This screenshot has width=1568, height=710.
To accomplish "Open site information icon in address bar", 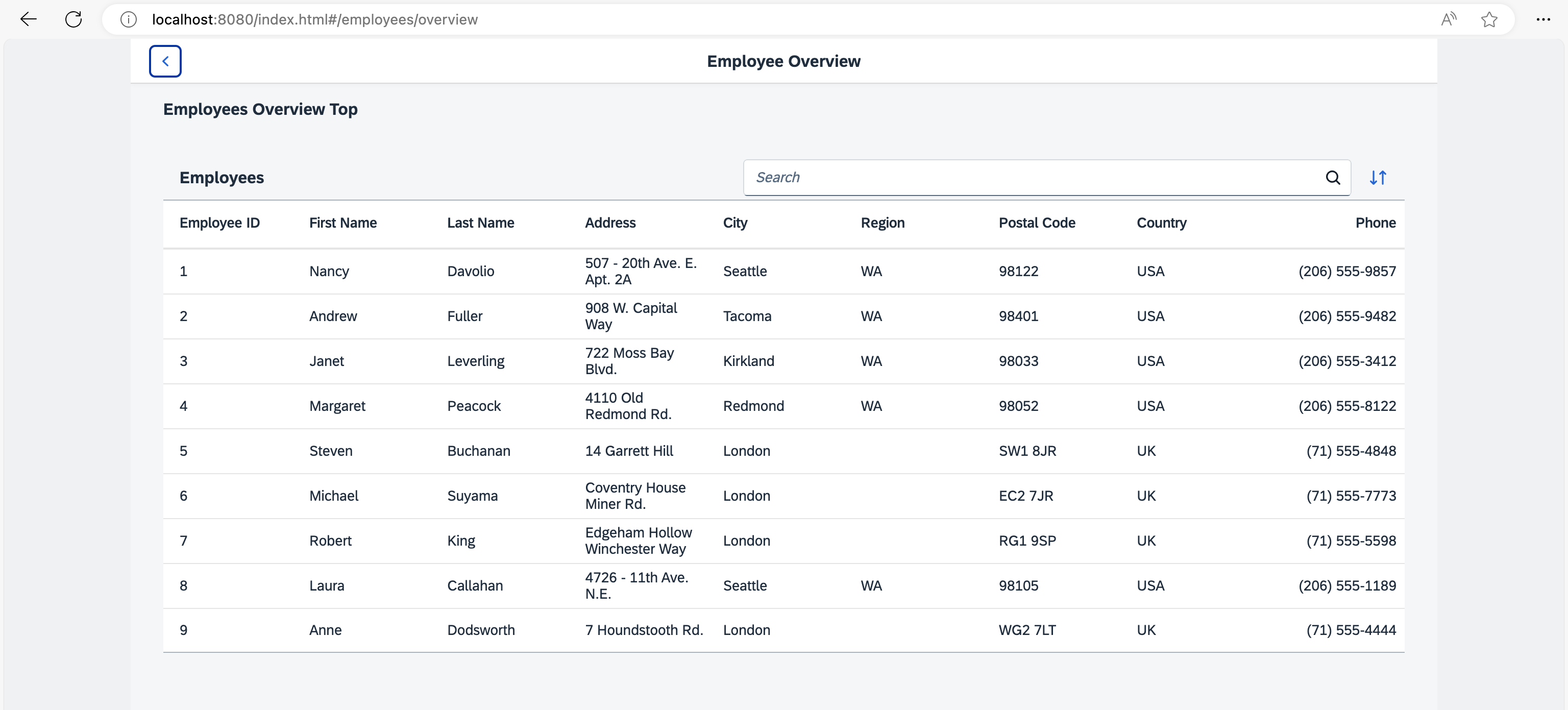I will [x=129, y=19].
